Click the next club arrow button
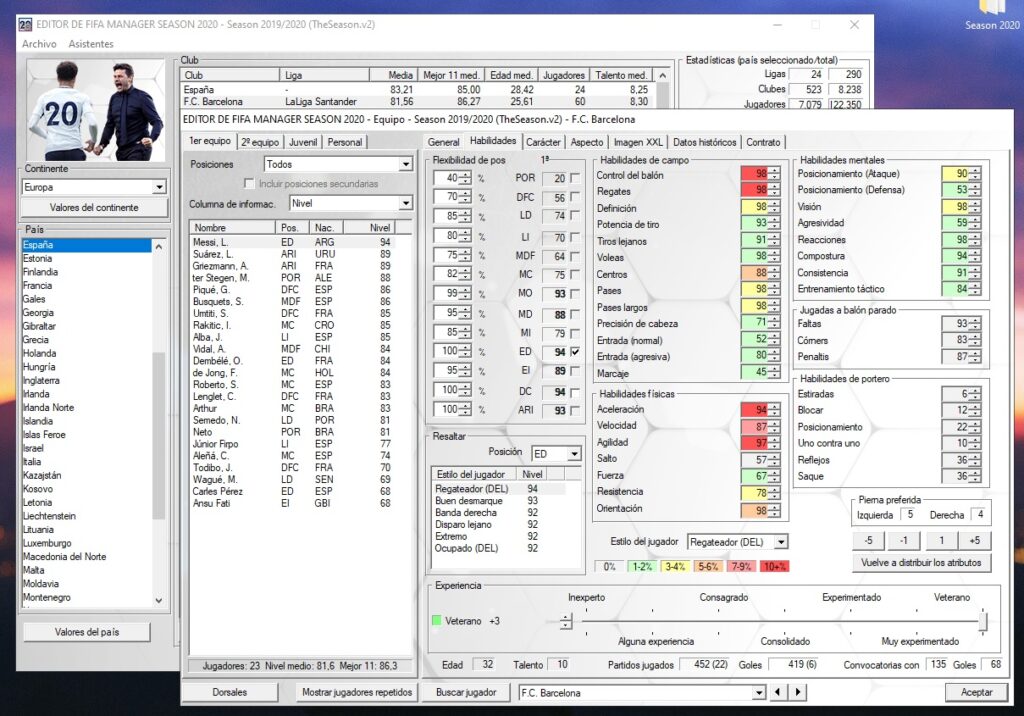 point(798,692)
